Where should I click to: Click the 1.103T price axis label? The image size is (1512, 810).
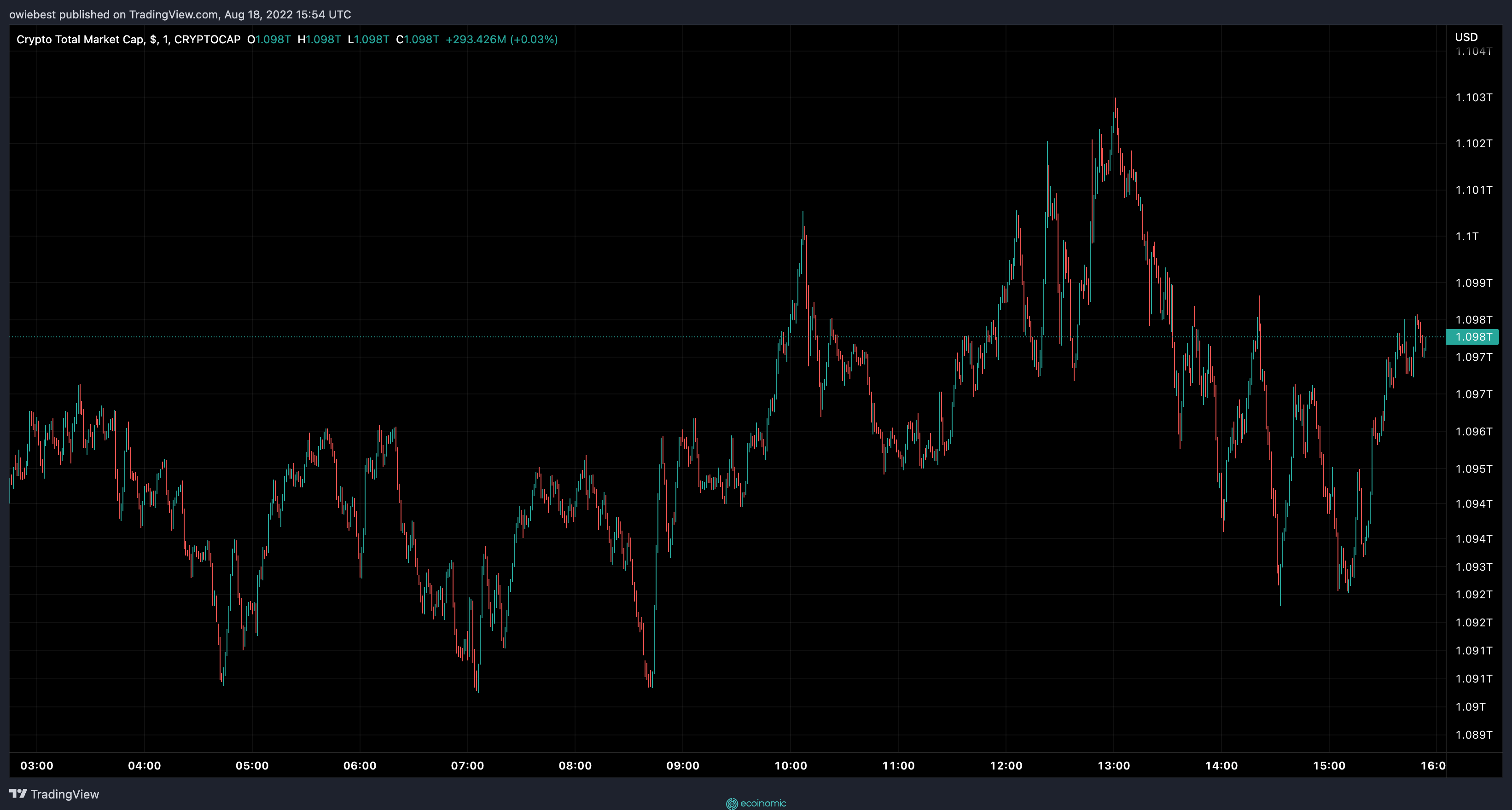click(1473, 98)
